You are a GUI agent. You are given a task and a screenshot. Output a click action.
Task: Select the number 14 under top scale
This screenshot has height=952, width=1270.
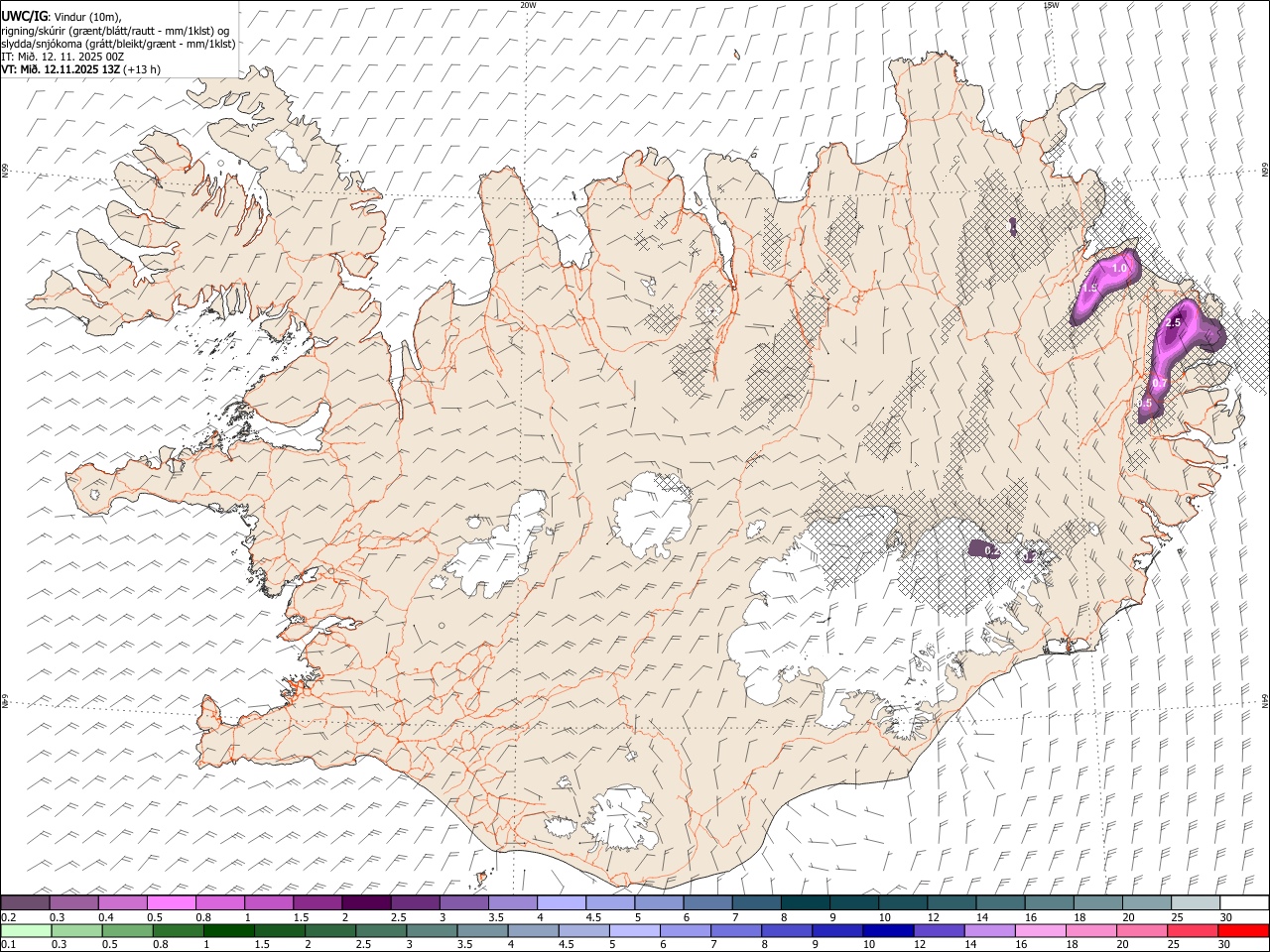982,917
